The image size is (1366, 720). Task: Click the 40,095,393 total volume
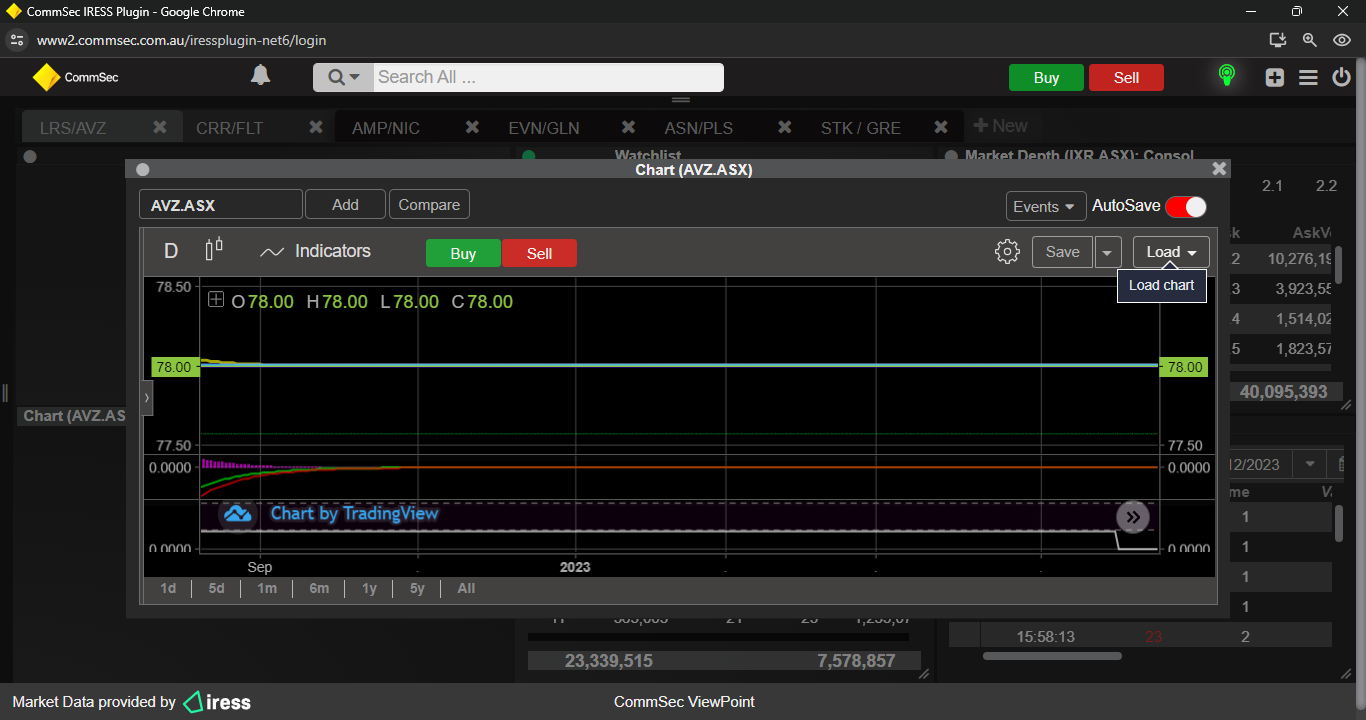1283,391
